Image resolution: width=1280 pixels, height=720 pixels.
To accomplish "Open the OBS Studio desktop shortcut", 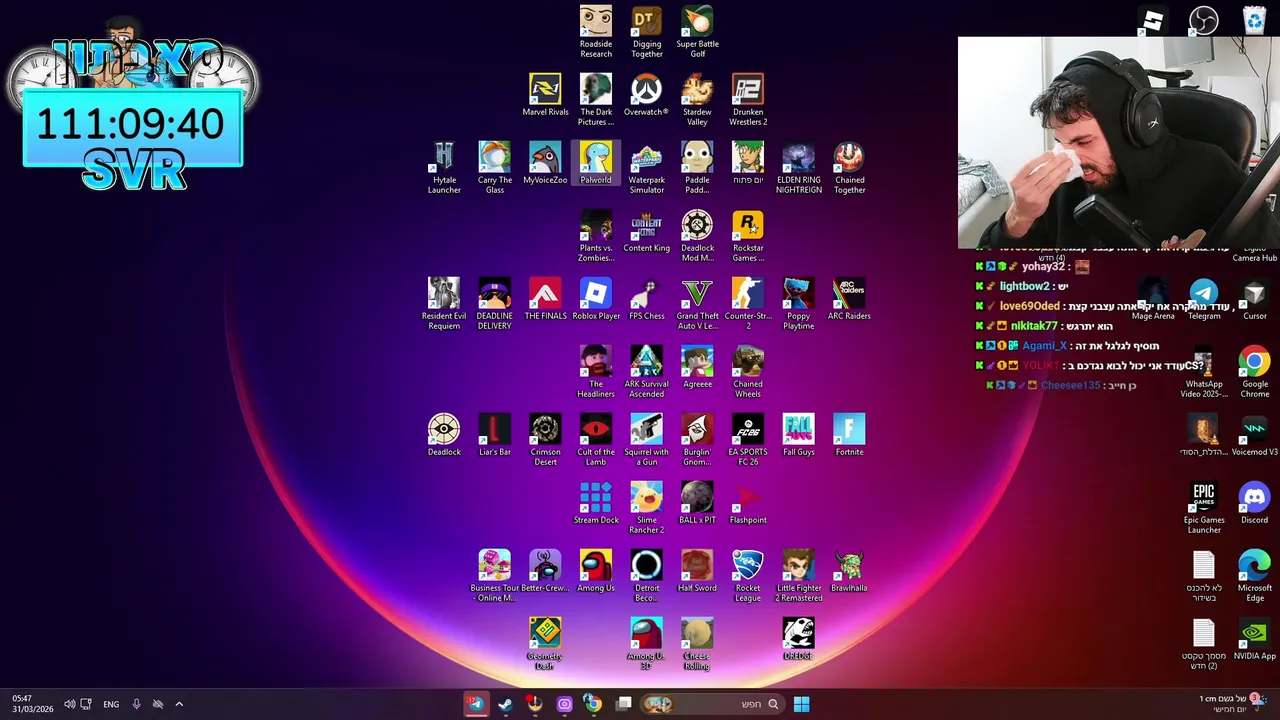I will (x=1204, y=20).
